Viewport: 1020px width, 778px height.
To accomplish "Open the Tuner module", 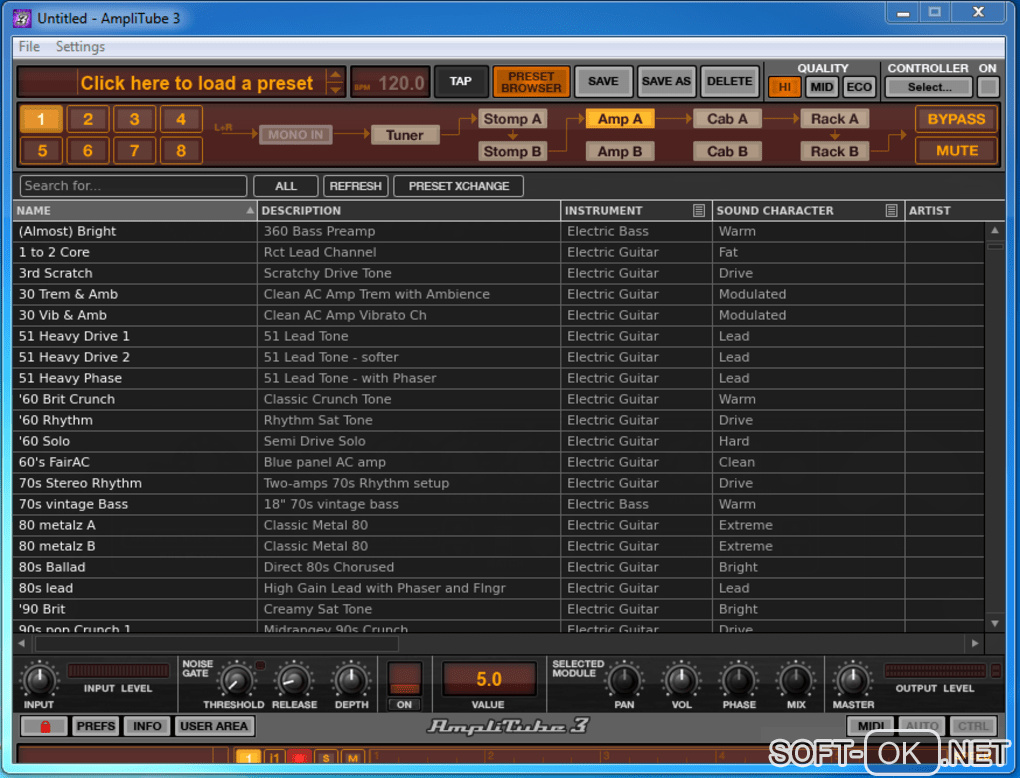I will [405, 135].
